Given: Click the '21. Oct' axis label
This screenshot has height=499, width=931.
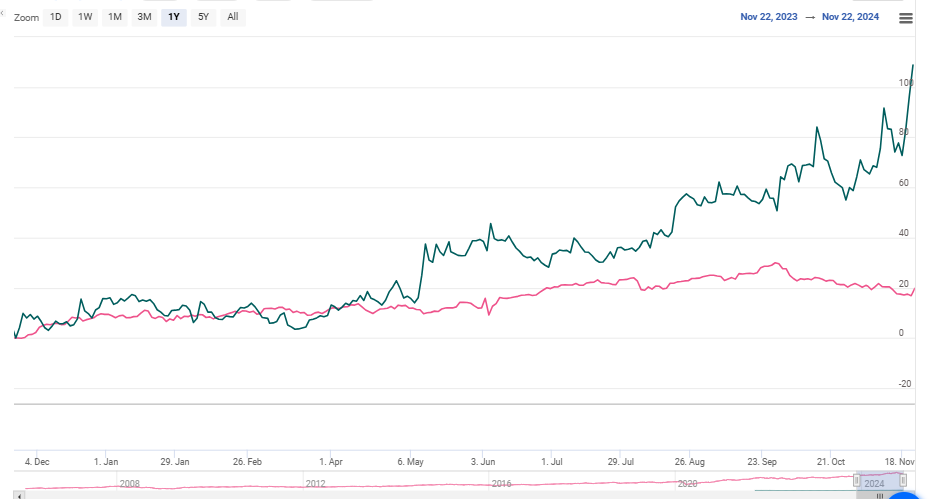Looking at the screenshot, I should tap(831, 462).
